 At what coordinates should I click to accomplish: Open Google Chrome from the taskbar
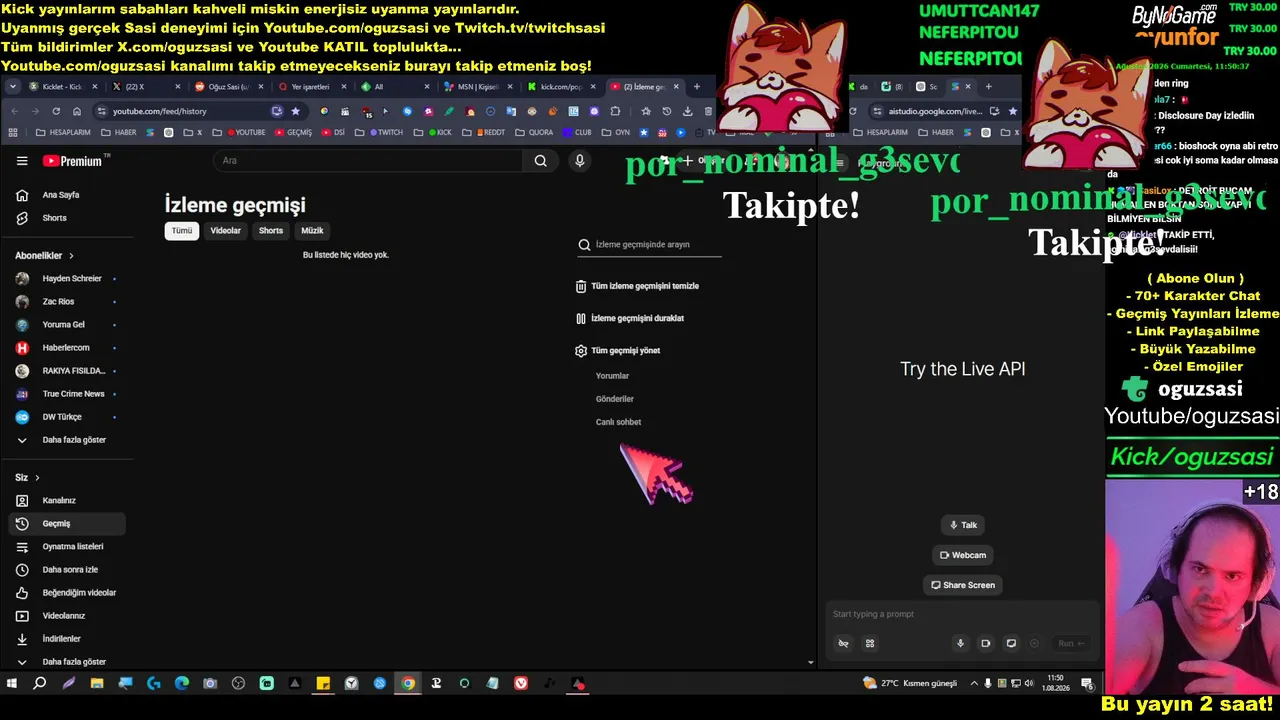click(408, 684)
